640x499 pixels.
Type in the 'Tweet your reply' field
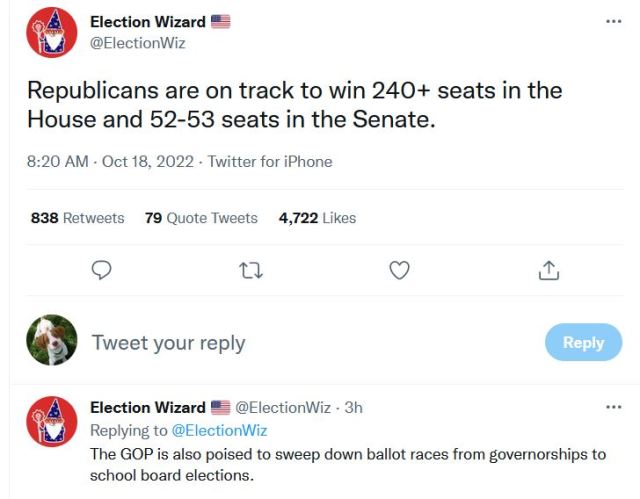300,342
